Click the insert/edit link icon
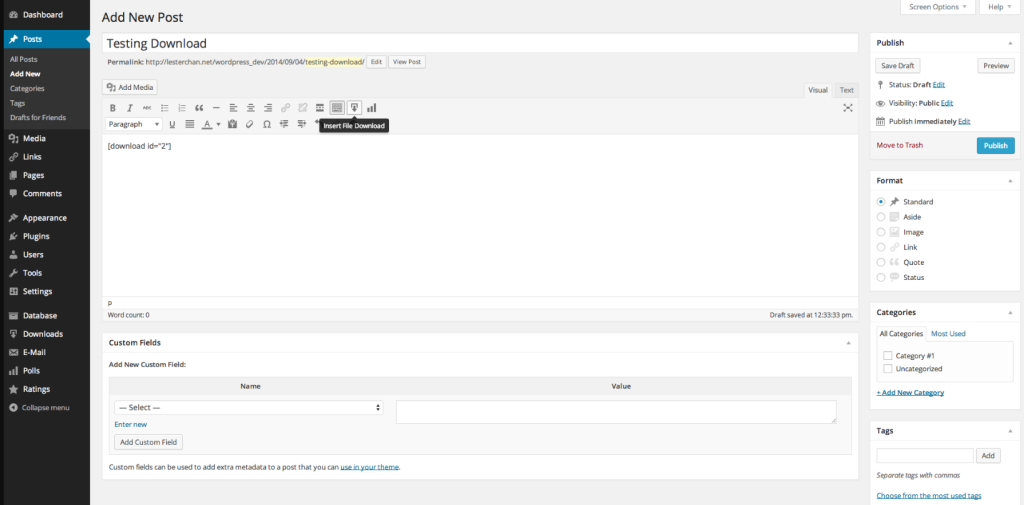Screen dimensions: 1024x505 coord(285,108)
